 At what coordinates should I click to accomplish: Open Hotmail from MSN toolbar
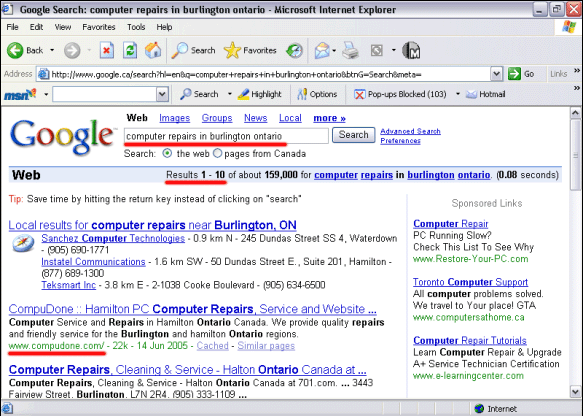click(x=486, y=94)
